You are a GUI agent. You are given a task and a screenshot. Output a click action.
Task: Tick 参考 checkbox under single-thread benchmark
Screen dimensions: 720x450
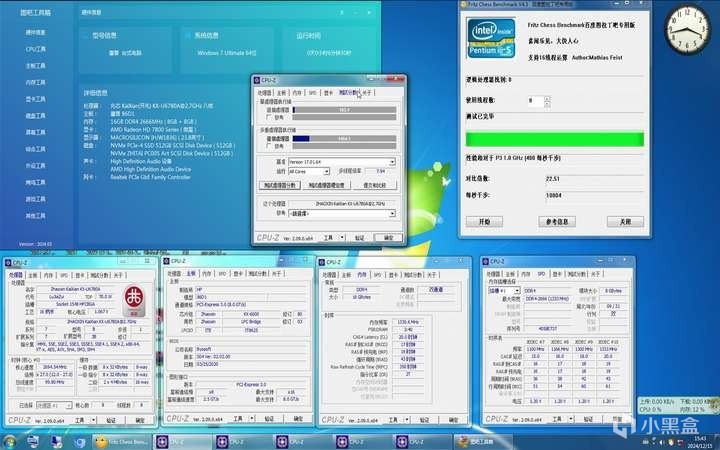point(269,118)
